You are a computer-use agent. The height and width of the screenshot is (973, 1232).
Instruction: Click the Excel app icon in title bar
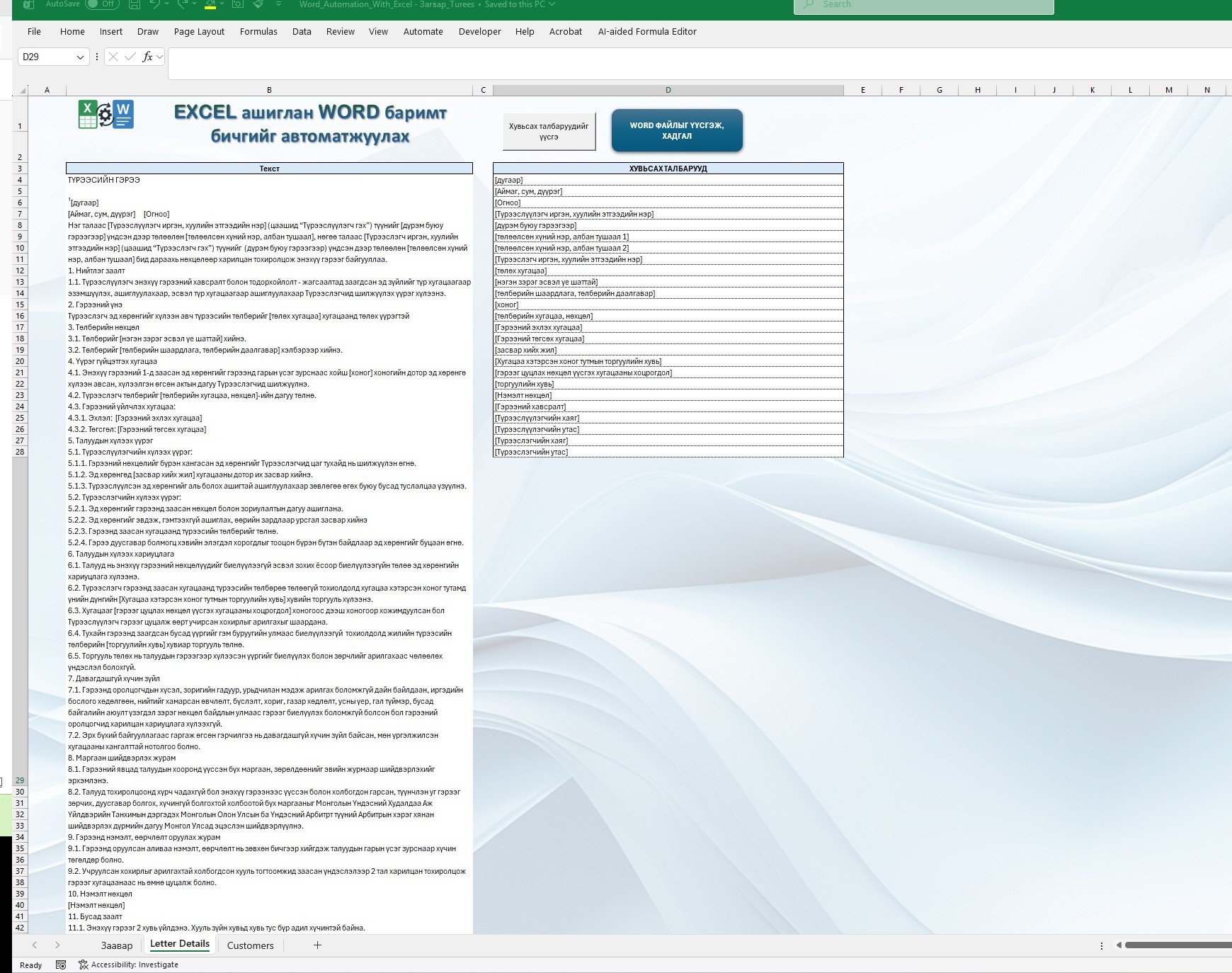pos(29,4)
